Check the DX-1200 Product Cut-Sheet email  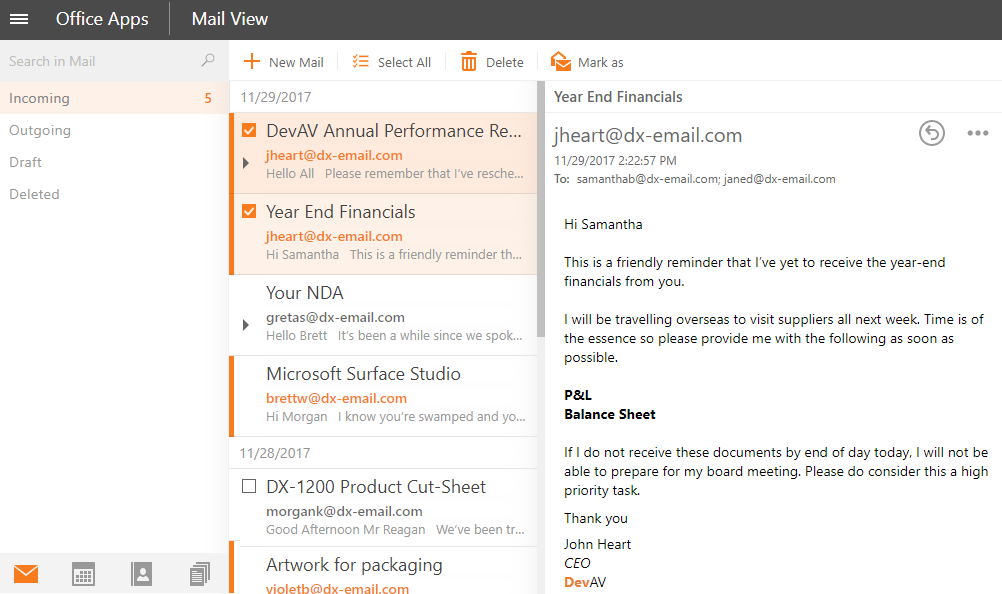pos(250,487)
